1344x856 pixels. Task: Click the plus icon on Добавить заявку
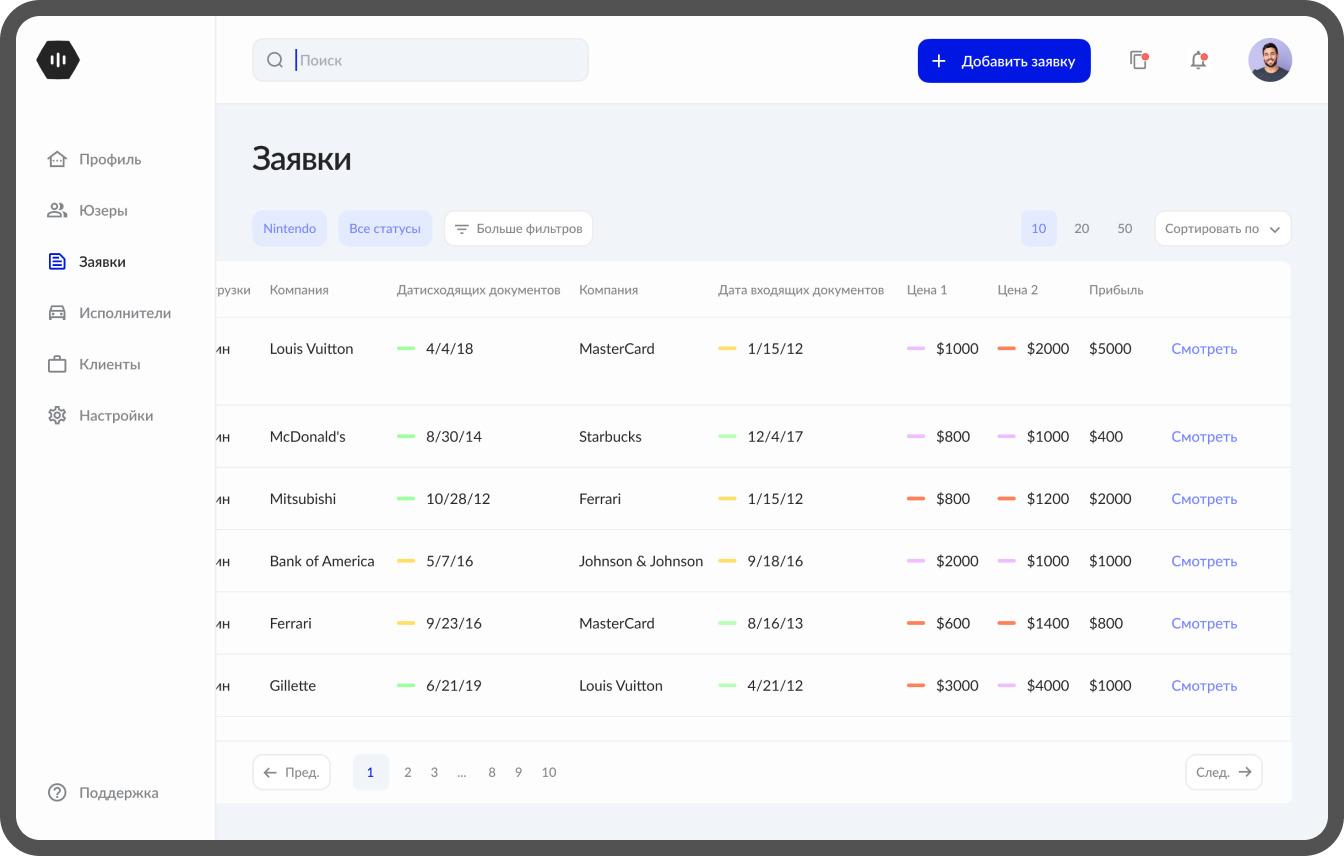(939, 61)
